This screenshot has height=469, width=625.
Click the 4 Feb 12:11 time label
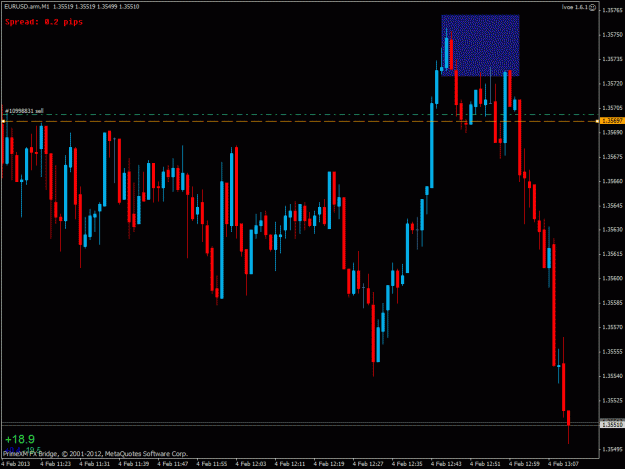[x=290, y=464]
